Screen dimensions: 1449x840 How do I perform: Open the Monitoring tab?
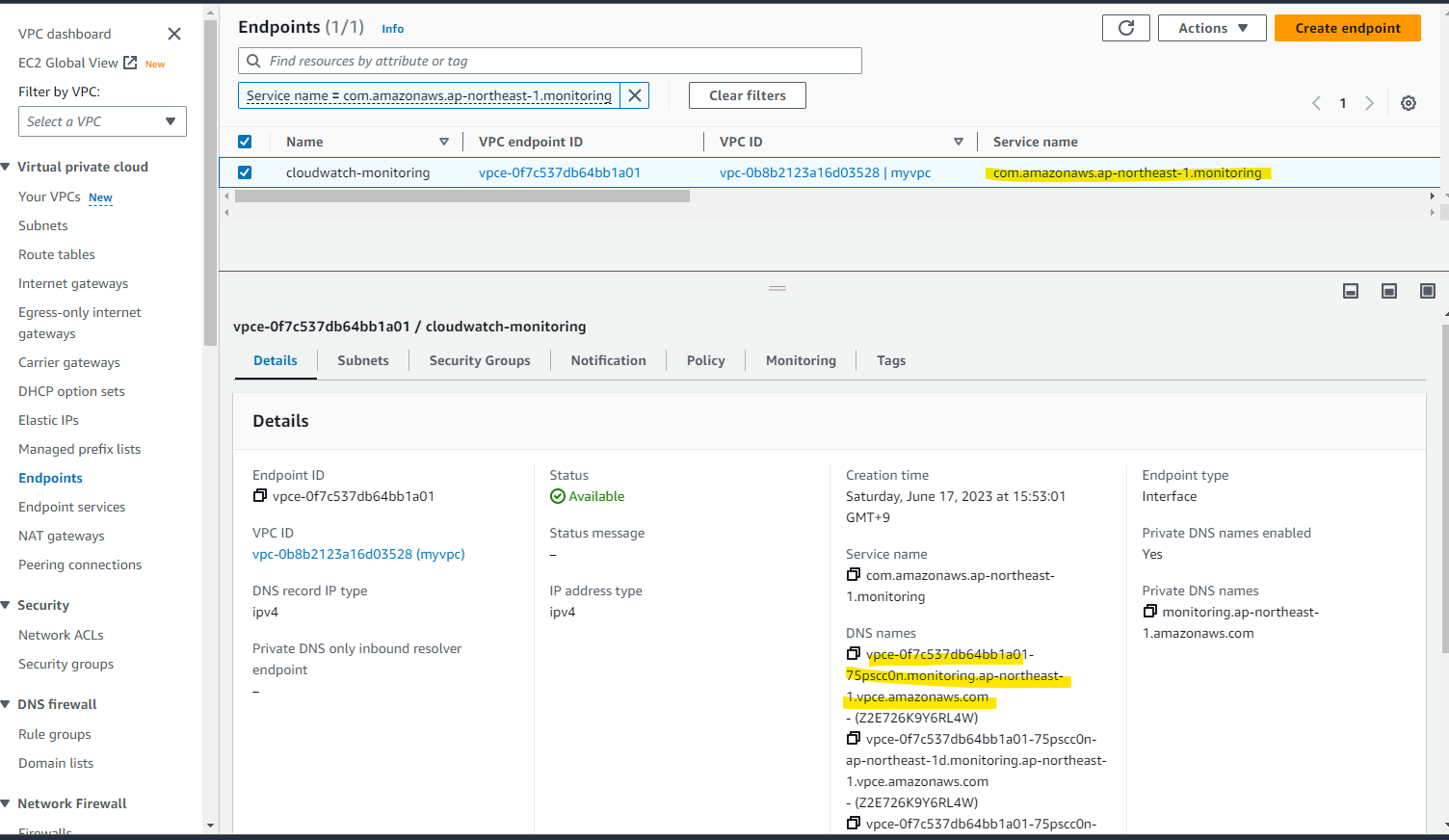point(802,360)
